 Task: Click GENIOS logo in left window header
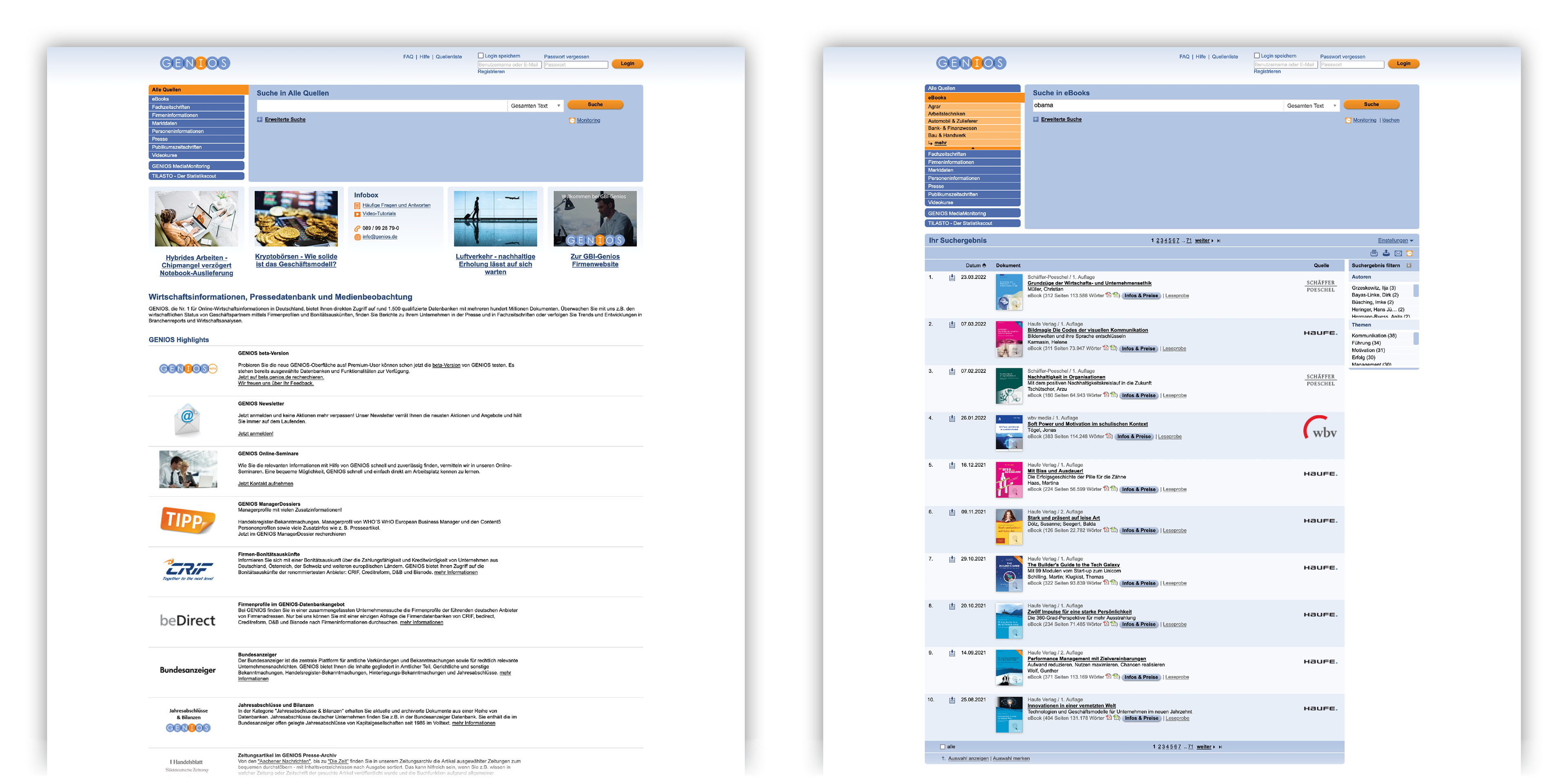[195, 63]
